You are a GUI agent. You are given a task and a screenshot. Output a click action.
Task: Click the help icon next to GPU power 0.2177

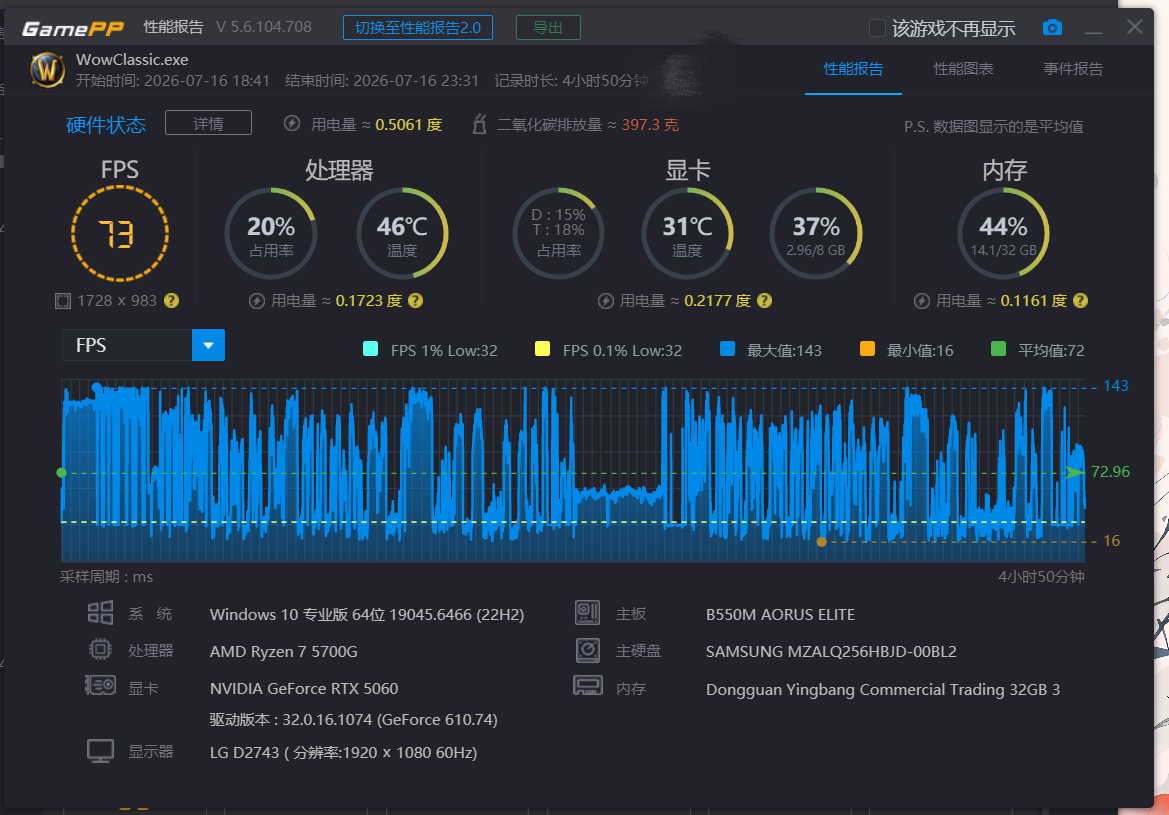pos(764,300)
